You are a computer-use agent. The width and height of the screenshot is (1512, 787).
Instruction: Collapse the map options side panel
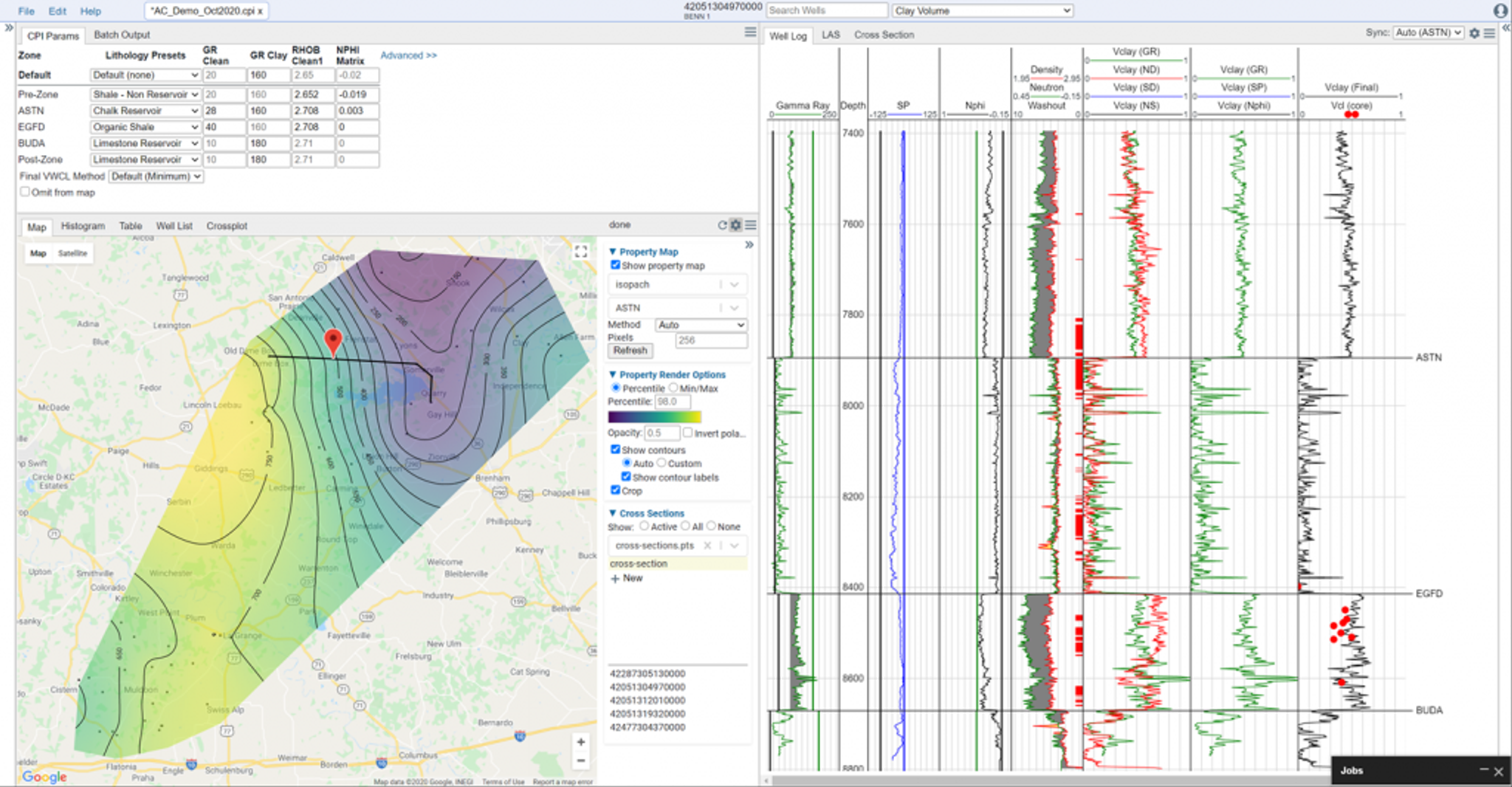(749, 245)
